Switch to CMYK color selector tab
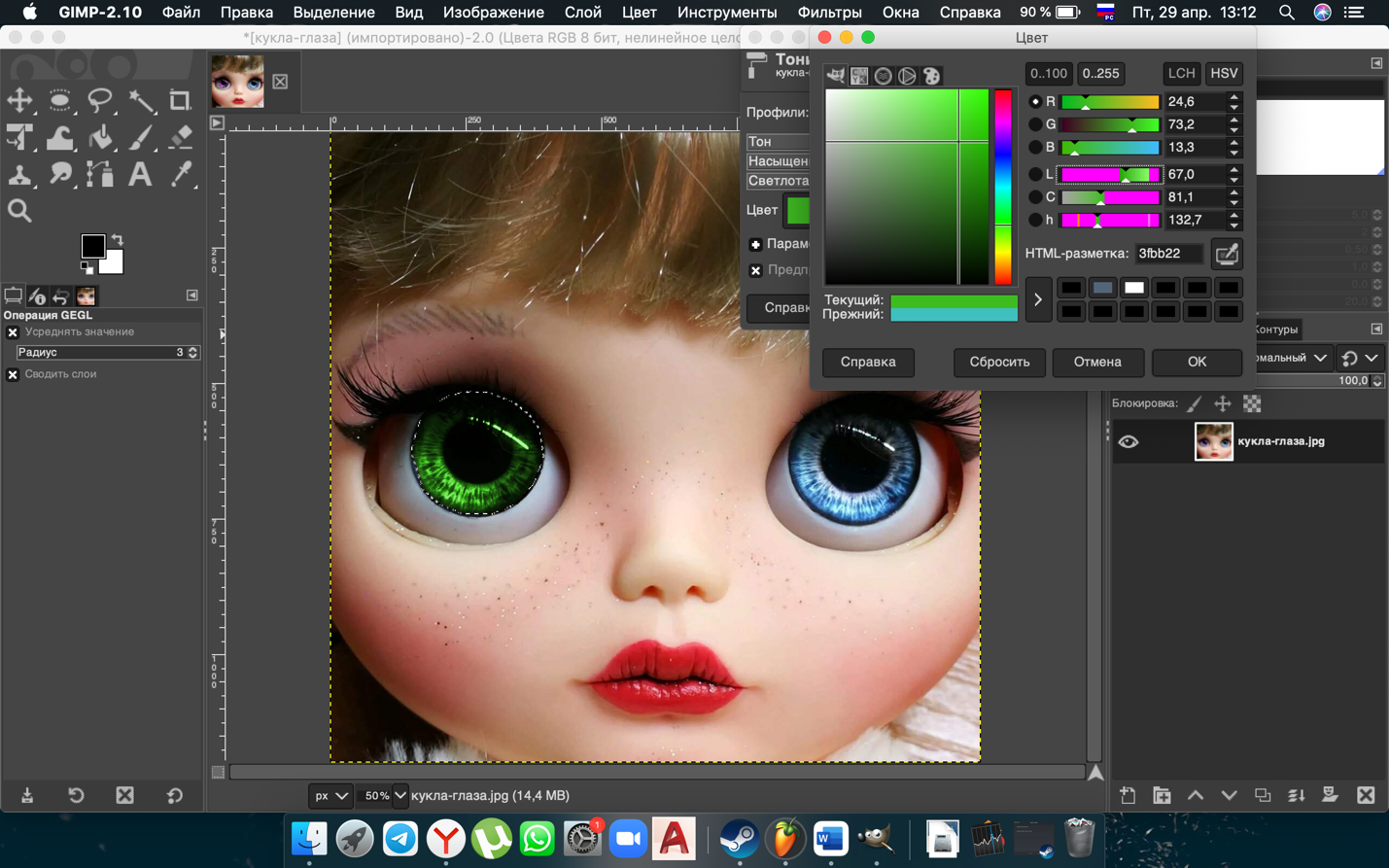 [x=859, y=76]
